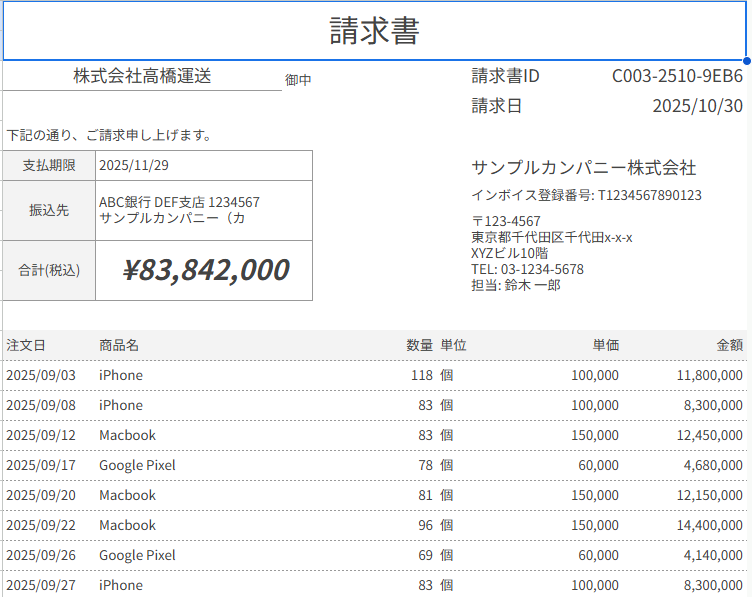Click インボイス登録番号 T1234567890123
Screen dimensions: 752x597
click(587, 195)
